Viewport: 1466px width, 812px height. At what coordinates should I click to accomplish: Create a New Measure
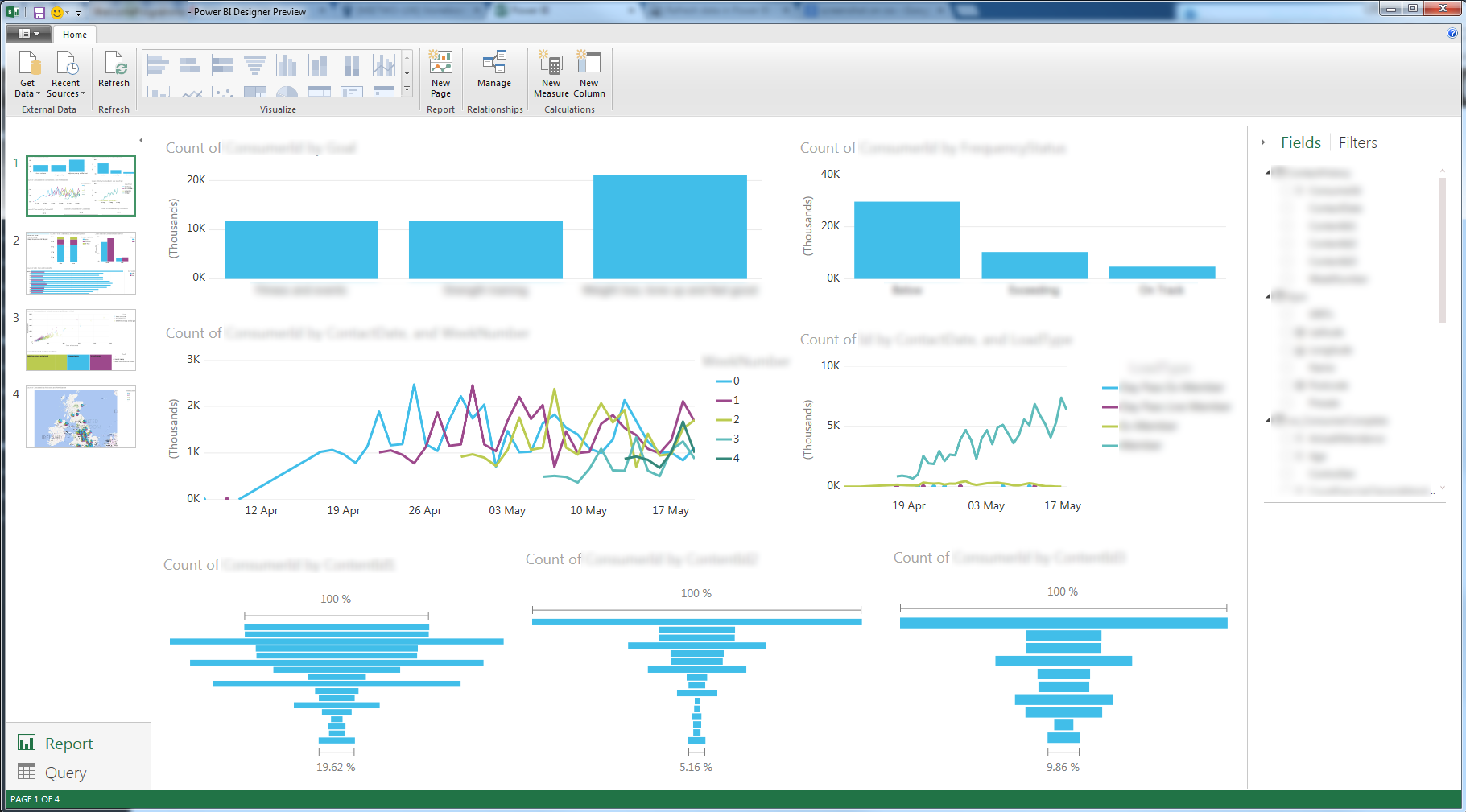551,74
